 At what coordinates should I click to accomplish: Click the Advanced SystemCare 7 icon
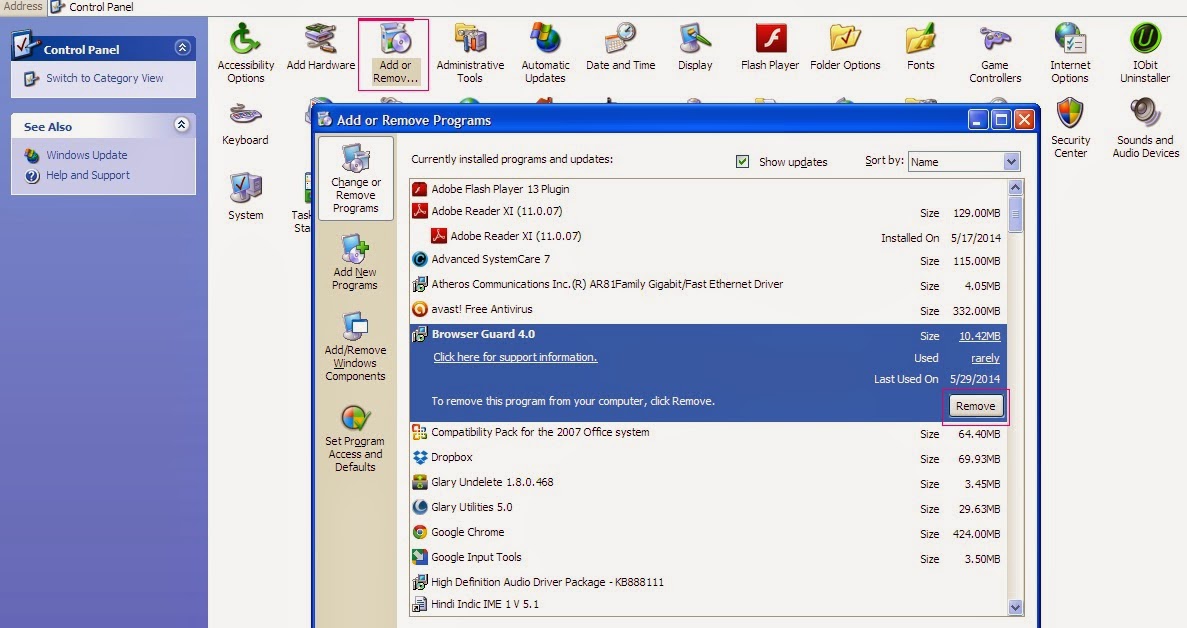pos(419,259)
